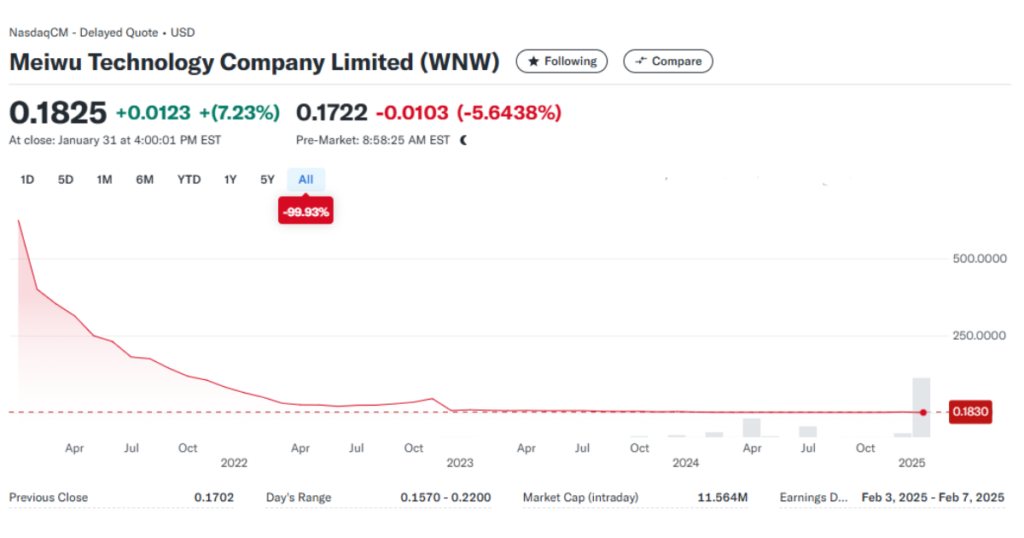Click the moon pre-market icon
Viewport: 1024px width, 538px height.
(464, 140)
